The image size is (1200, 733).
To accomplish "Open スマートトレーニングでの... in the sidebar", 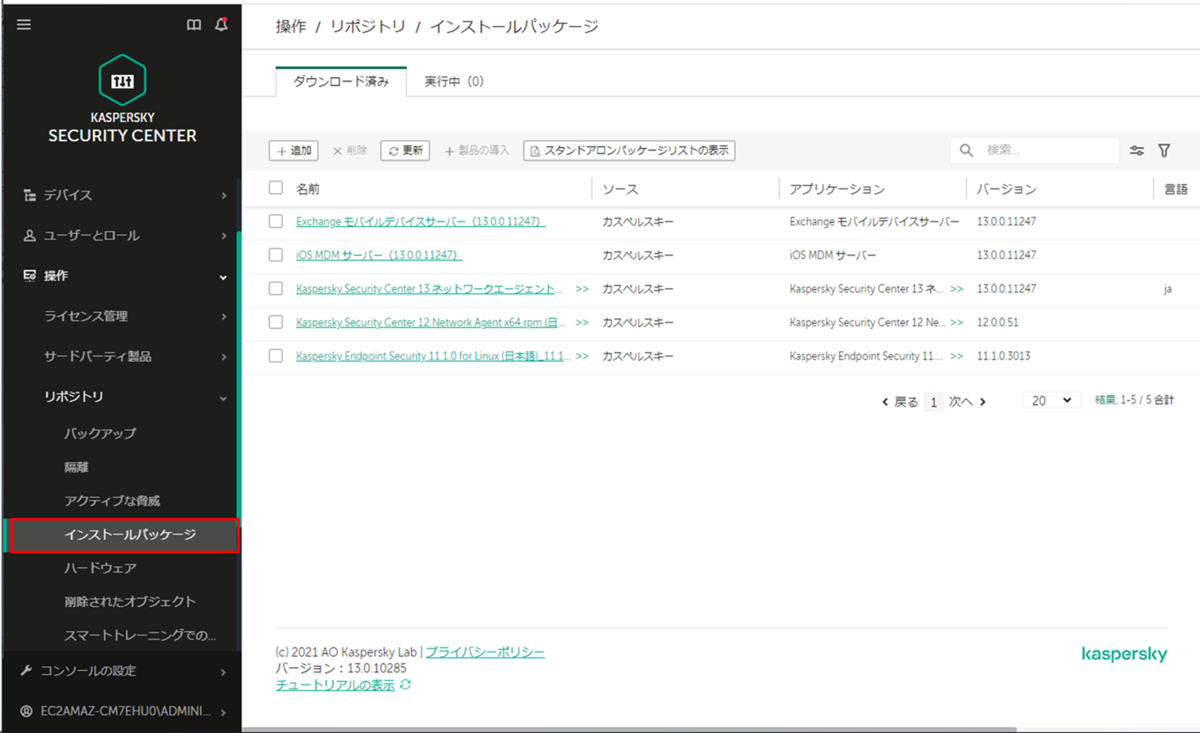I will click(140, 635).
